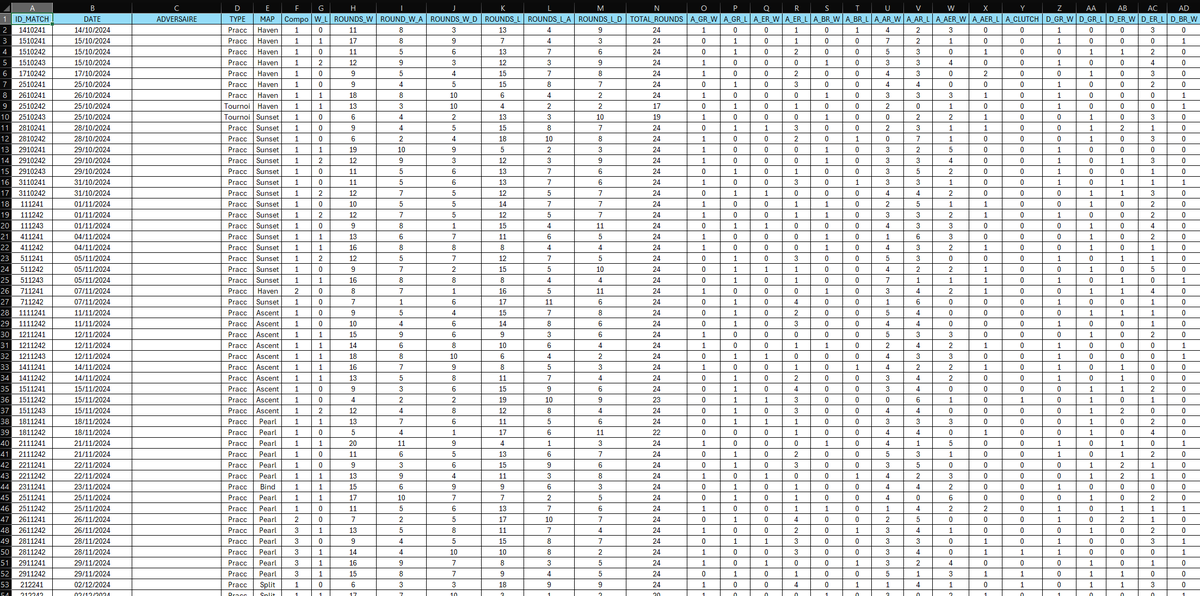Click match ID cell 212241
The height and width of the screenshot is (596, 1200).
click(34, 584)
